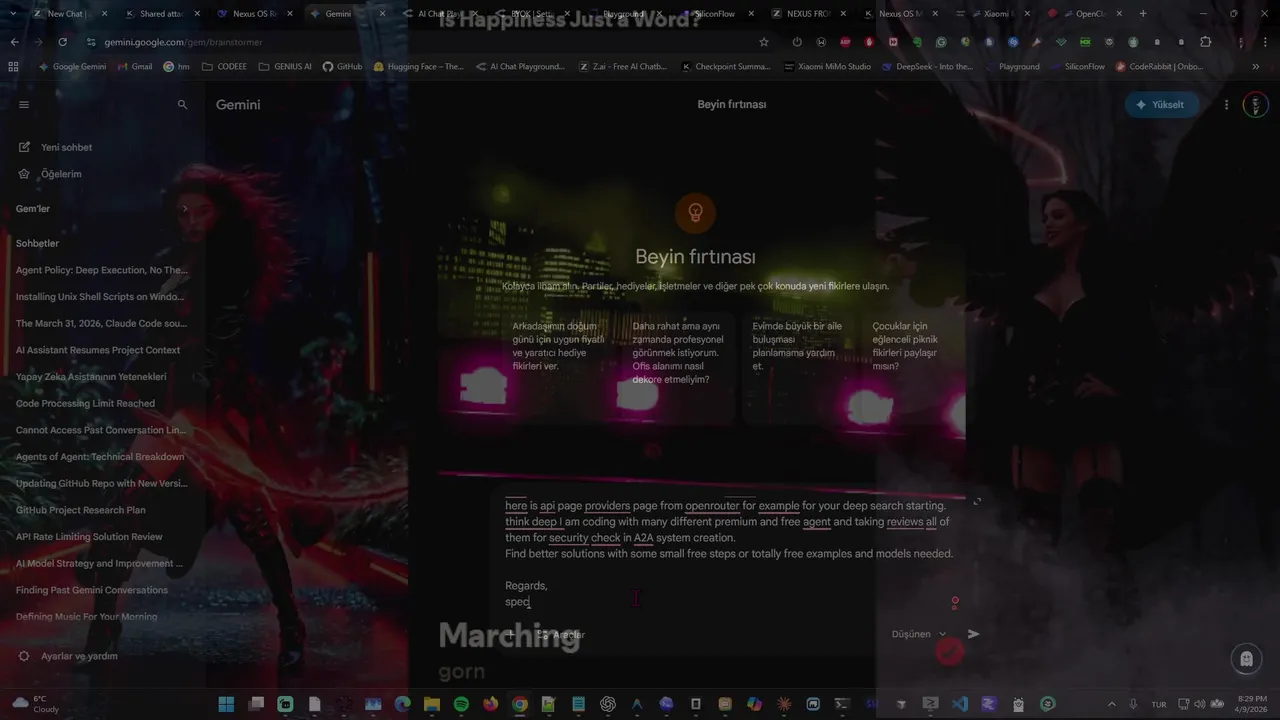
Task: Switch to the SiliconFlow browser tab
Action: tap(714, 14)
